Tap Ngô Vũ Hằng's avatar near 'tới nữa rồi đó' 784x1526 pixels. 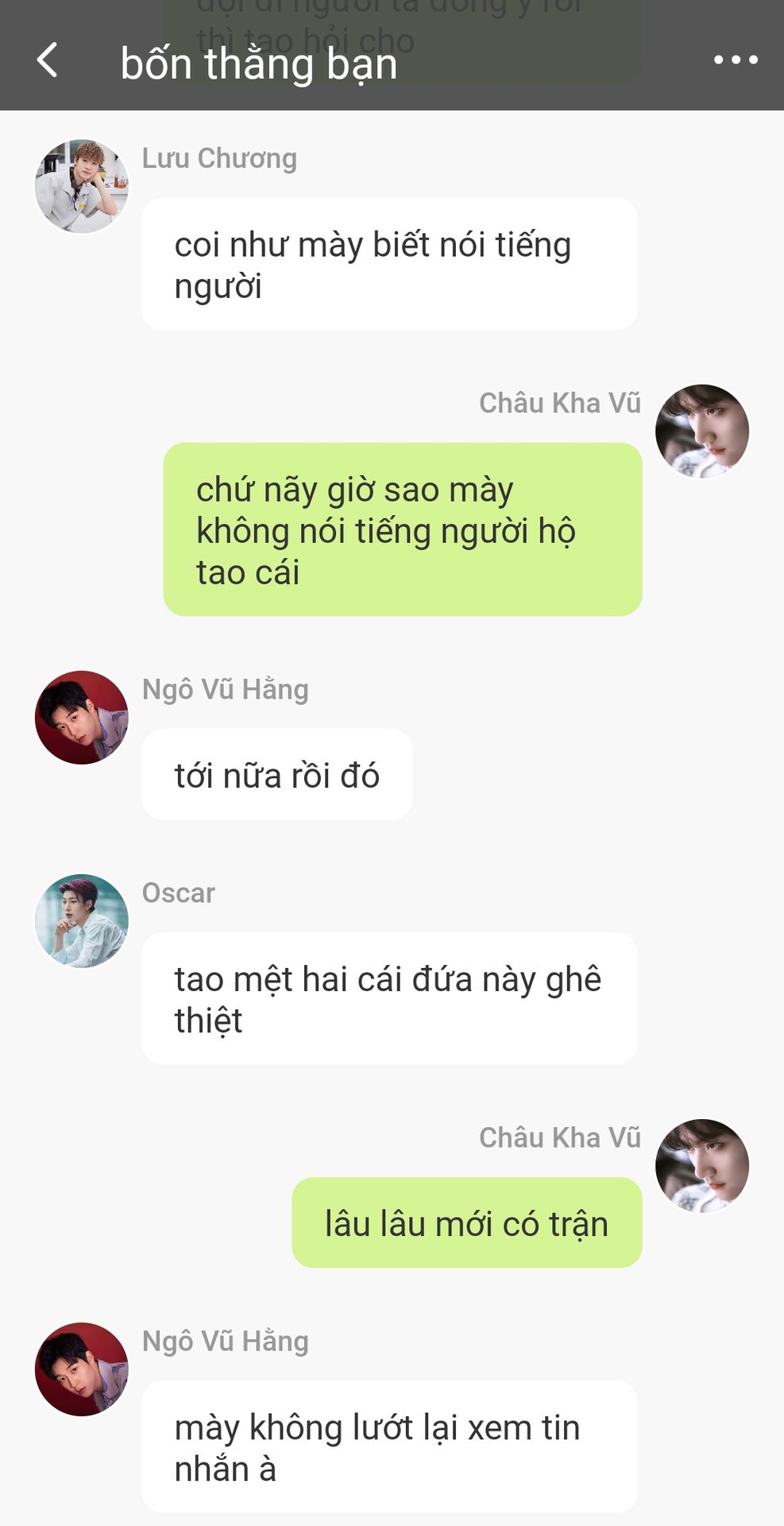click(82, 718)
